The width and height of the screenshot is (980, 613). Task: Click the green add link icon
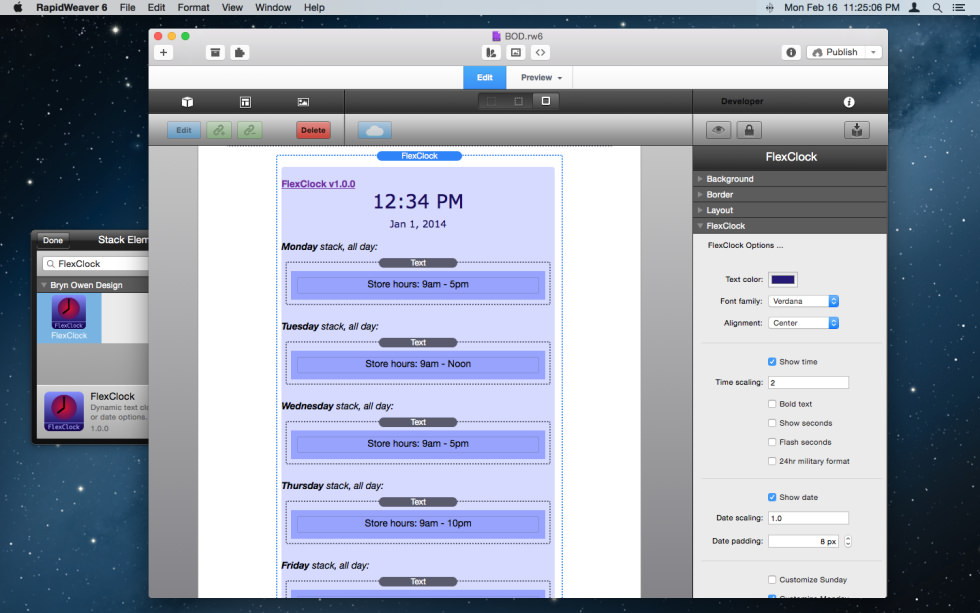point(219,130)
